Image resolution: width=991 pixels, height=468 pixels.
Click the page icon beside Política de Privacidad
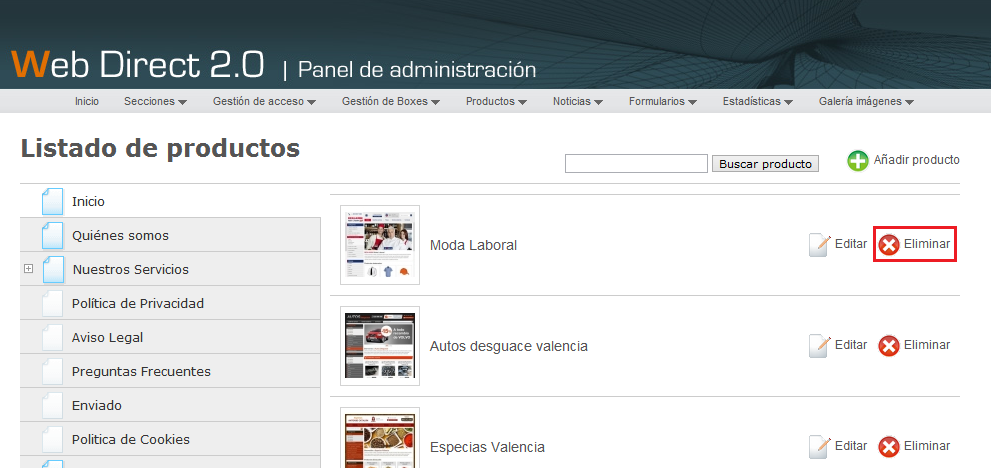(x=52, y=304)
